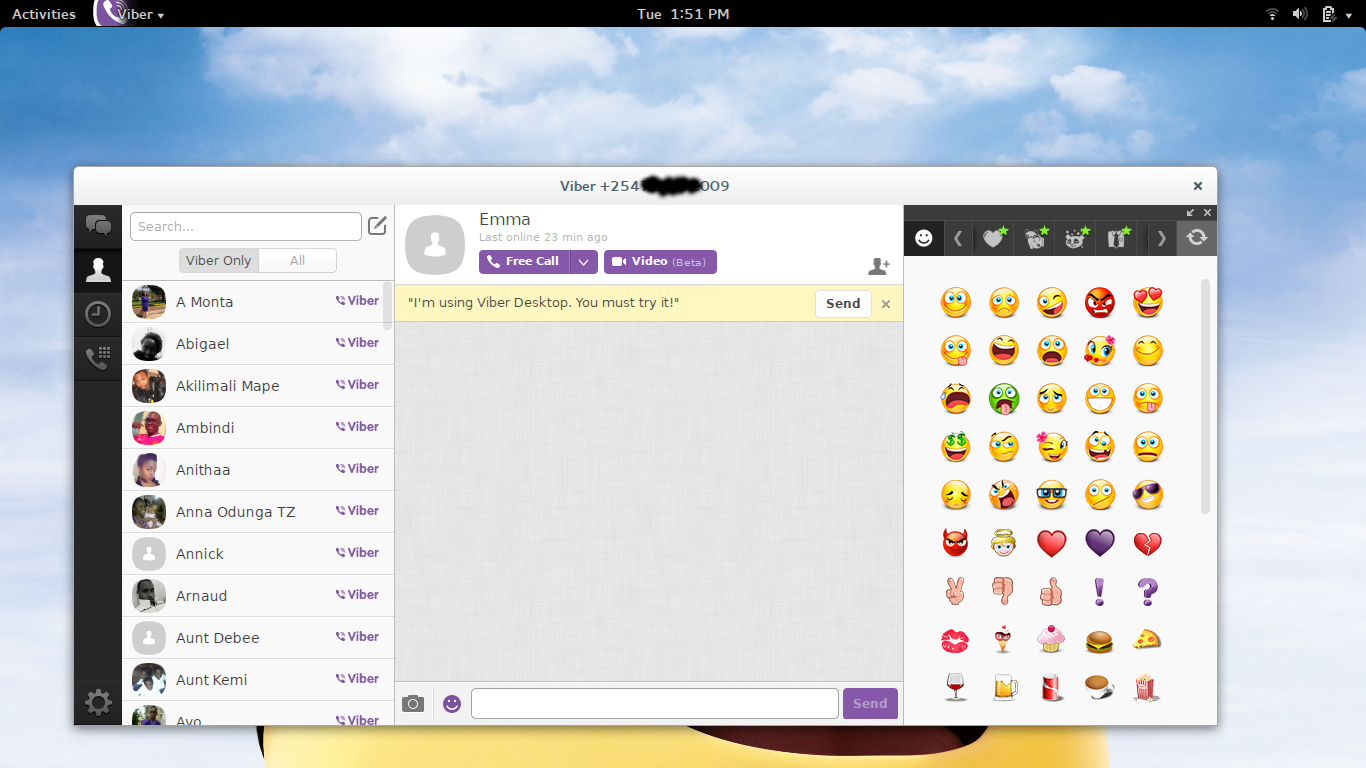Insert the coffee cup emoticon
This screenshot has width=1366, height=768.
(x=1100, y=688)
